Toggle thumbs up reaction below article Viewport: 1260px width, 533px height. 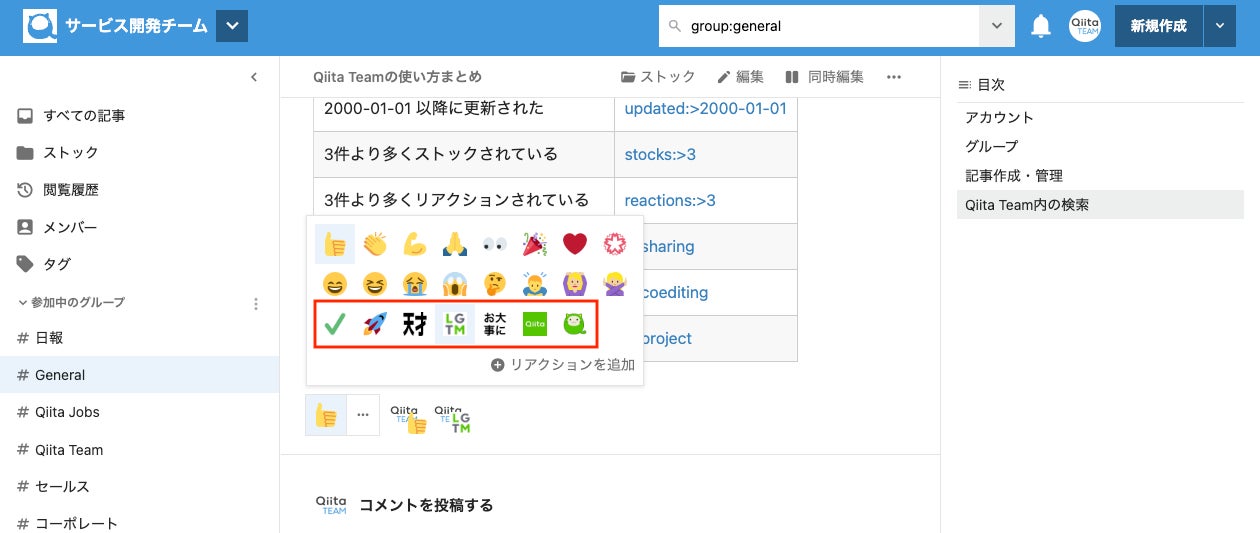tap(326, 415)
